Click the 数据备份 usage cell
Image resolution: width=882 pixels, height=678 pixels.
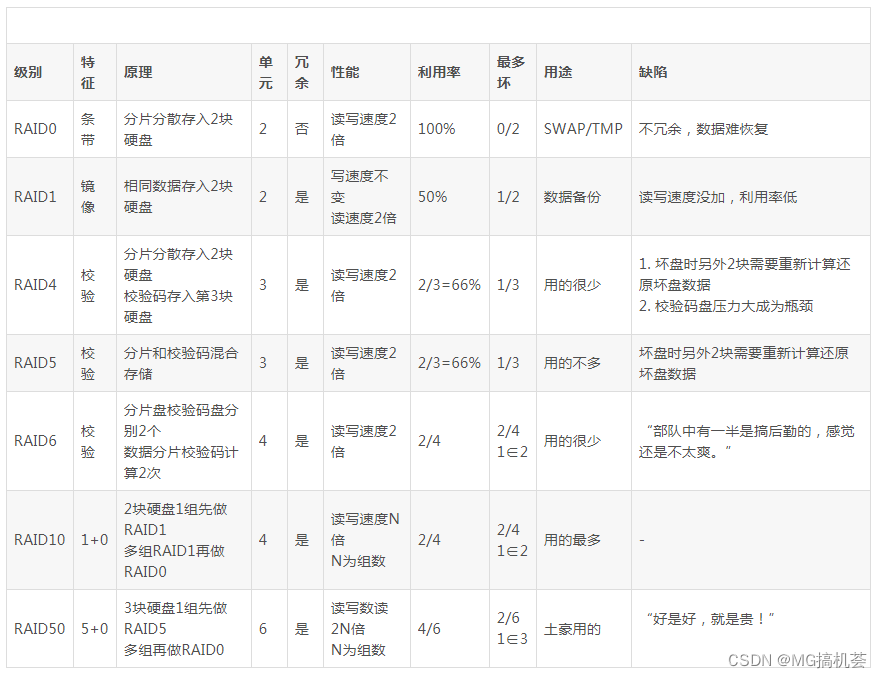pos(584,196)
